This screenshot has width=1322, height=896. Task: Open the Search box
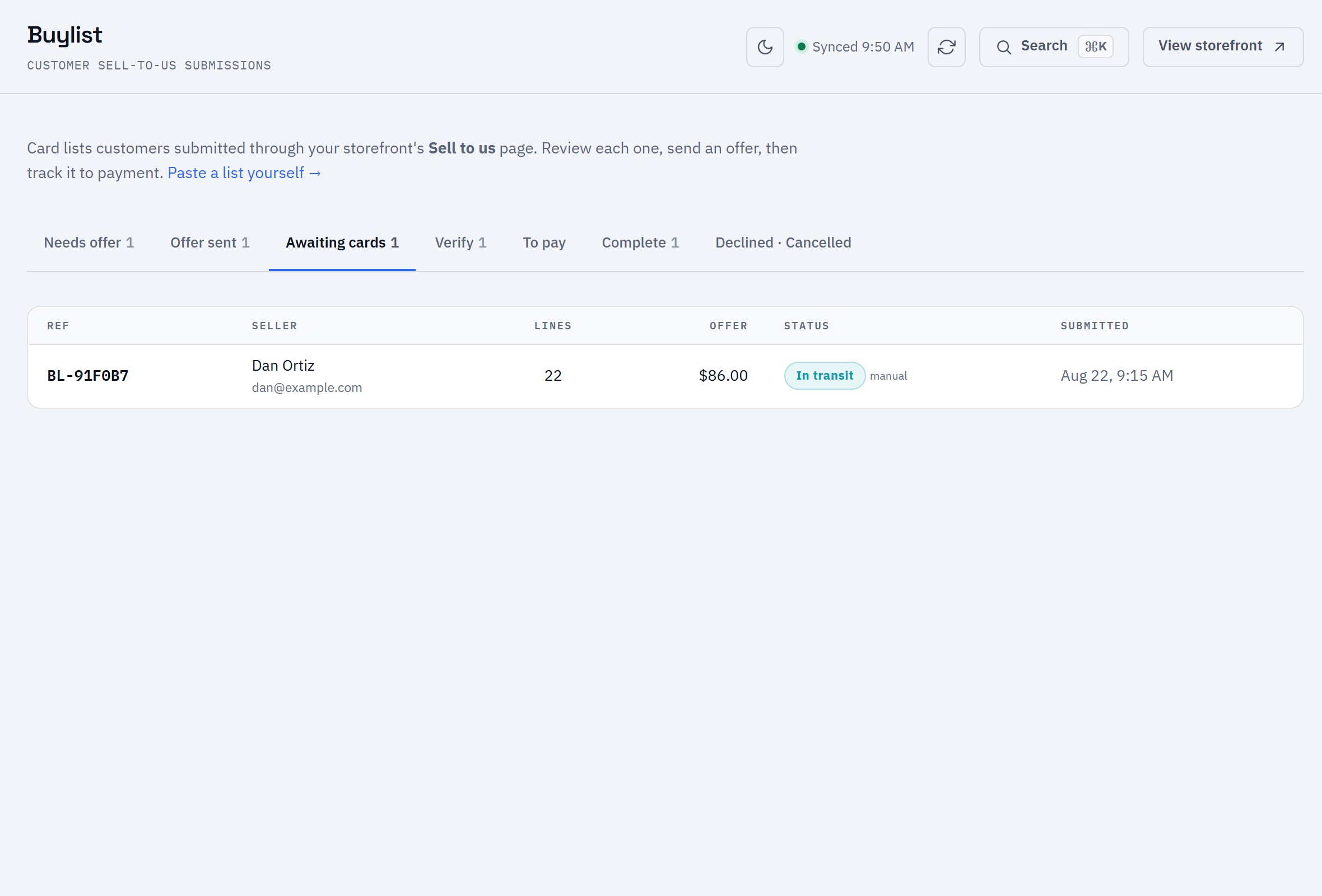tap(1054, 47)
